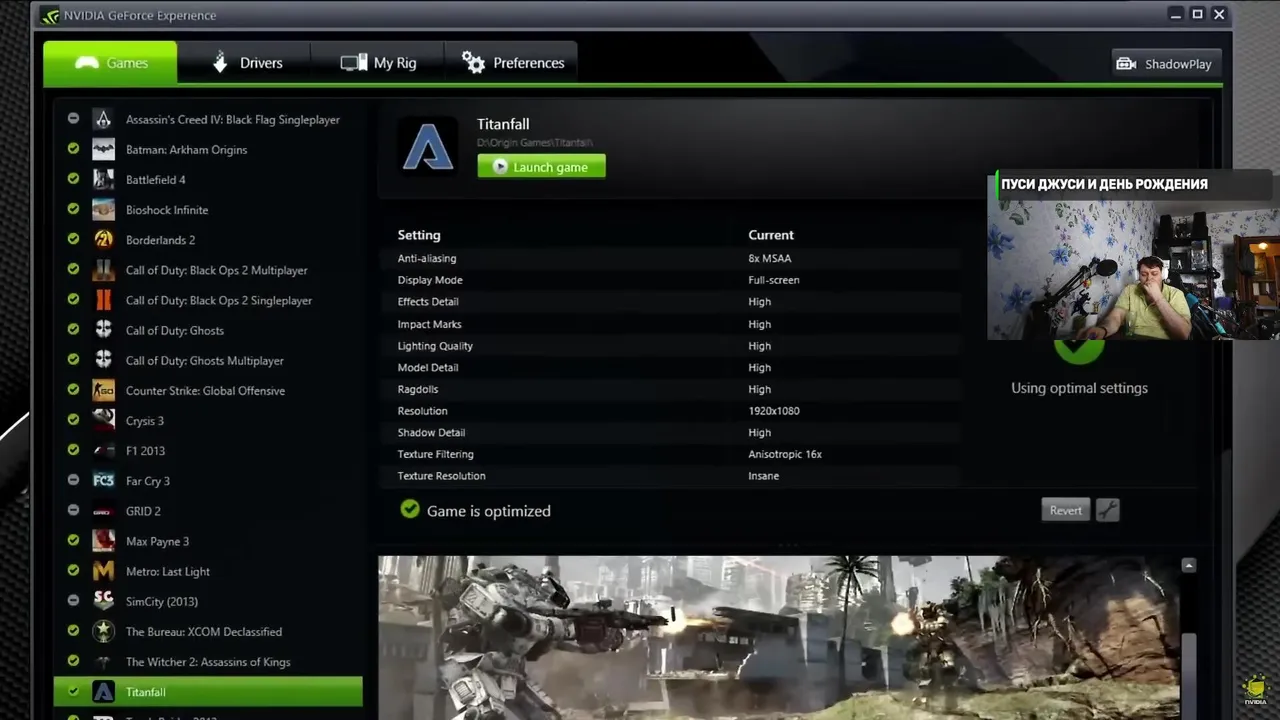Click the F1 2013 game icon
The image size is (1280, 720).
pyautogui.click(x=103, y=450)
